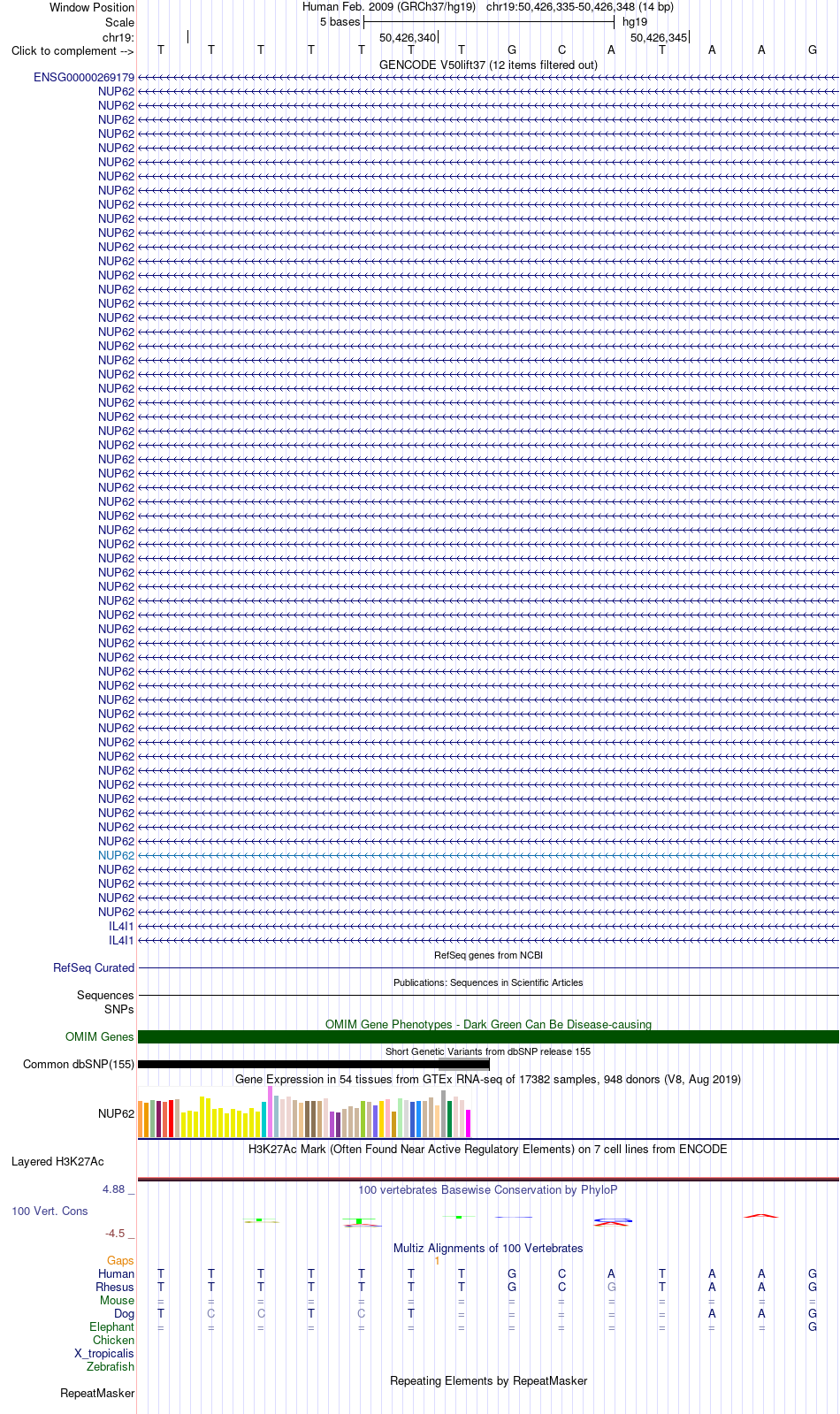Click the H3K27Ac Mark track title
840x1414 pixels.
click(x=488, y=1150)
